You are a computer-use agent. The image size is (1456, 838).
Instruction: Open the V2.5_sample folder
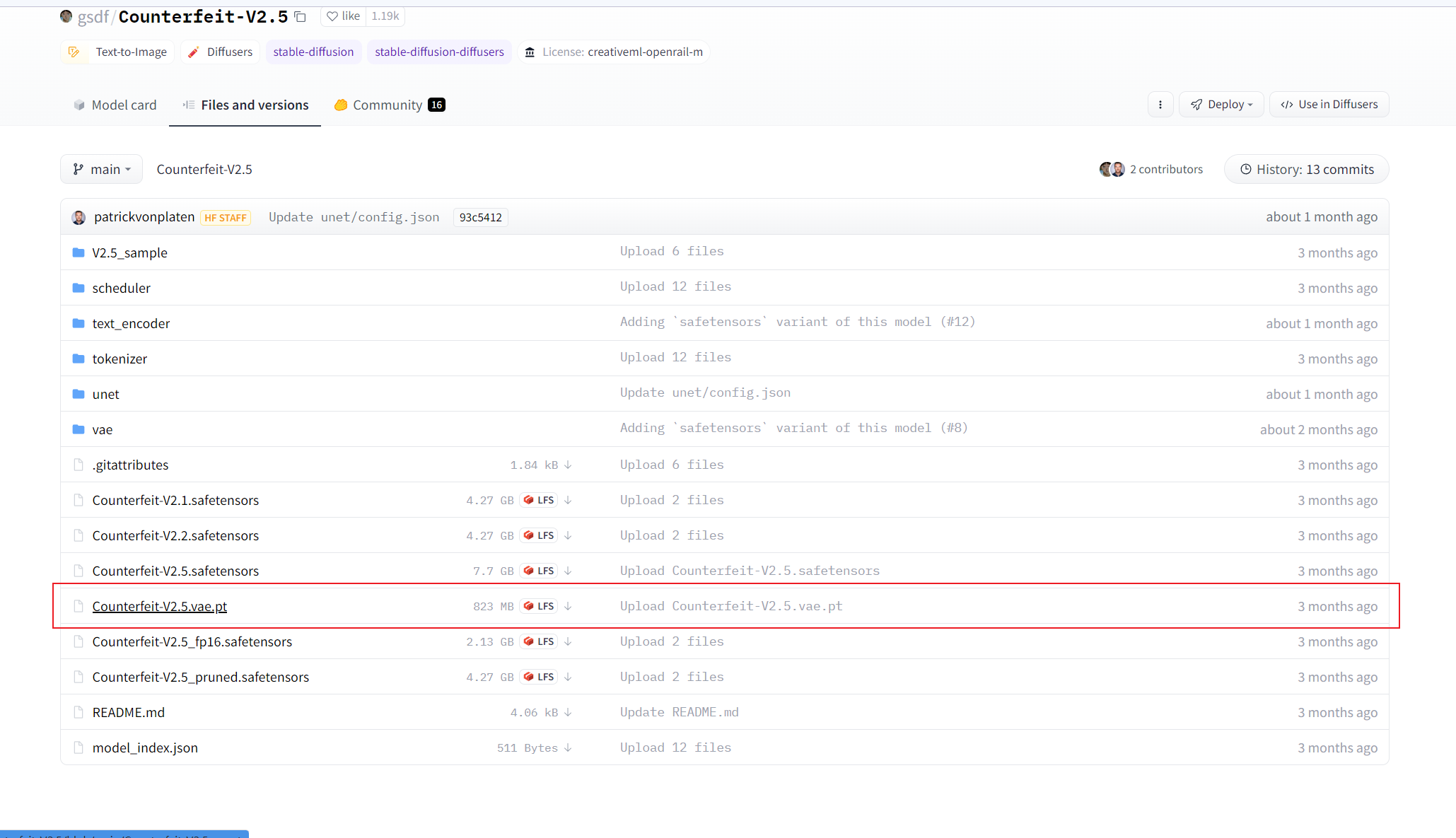click(x=129, y=252)
